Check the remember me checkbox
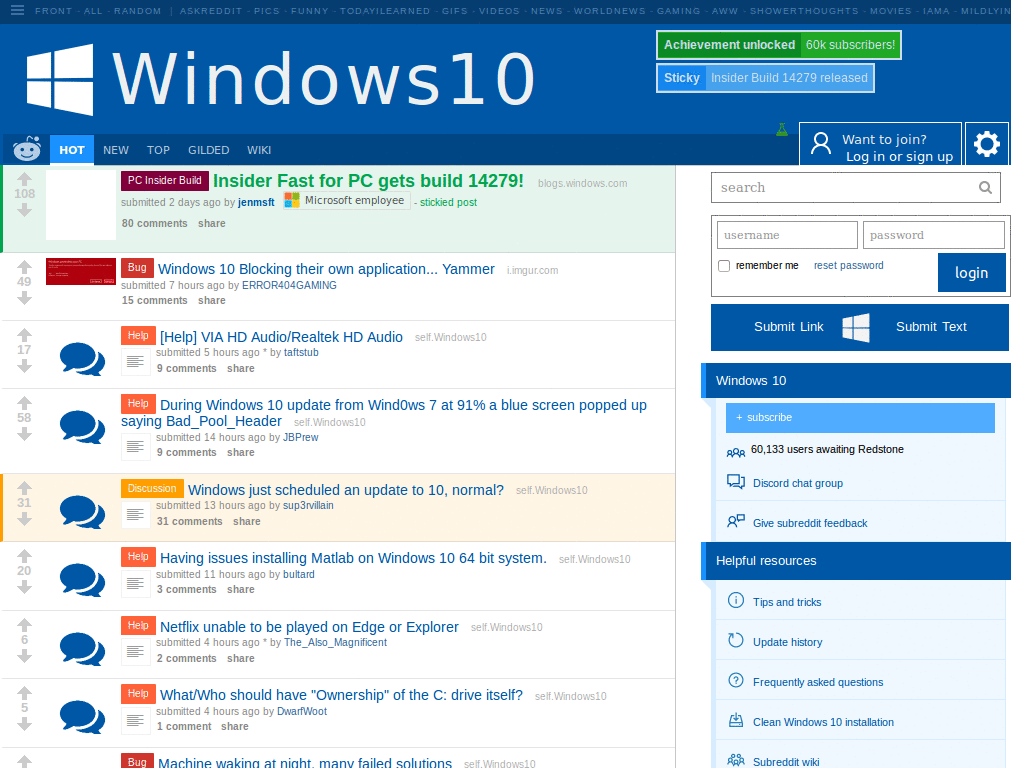 point(724,266)
